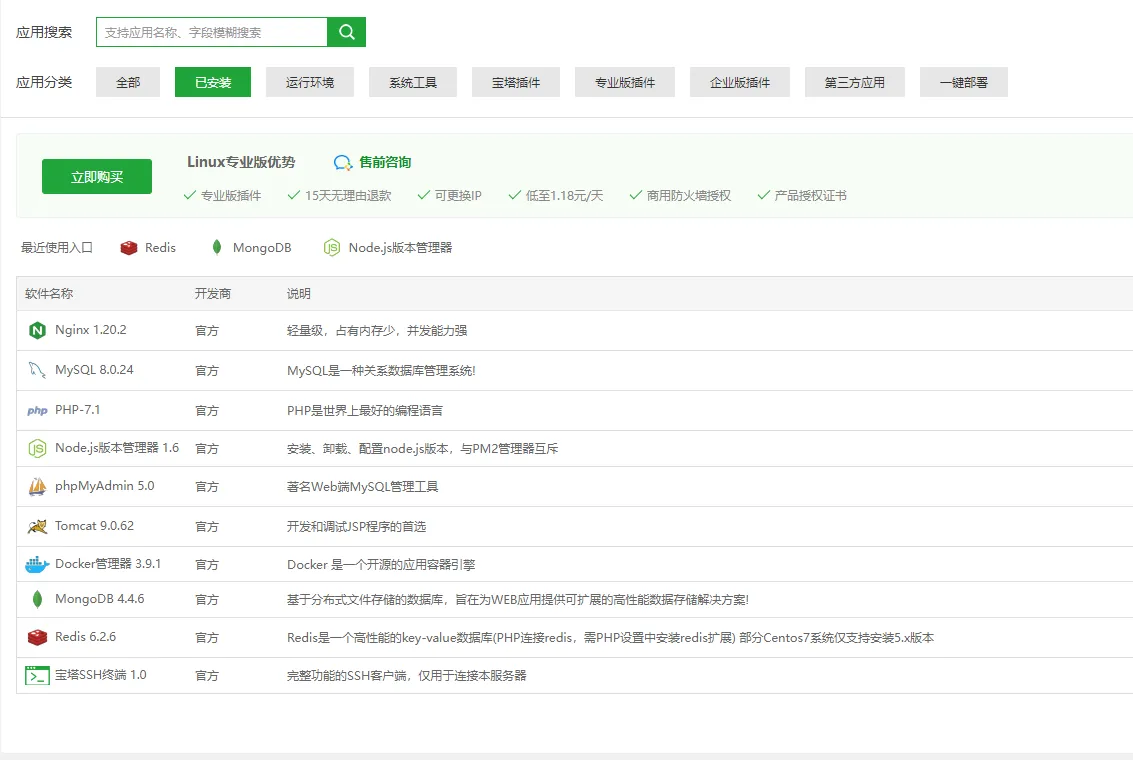Click the 可更换IP advantage text
The width and height of the screenshot is (1133, 760).
point(458,196)
